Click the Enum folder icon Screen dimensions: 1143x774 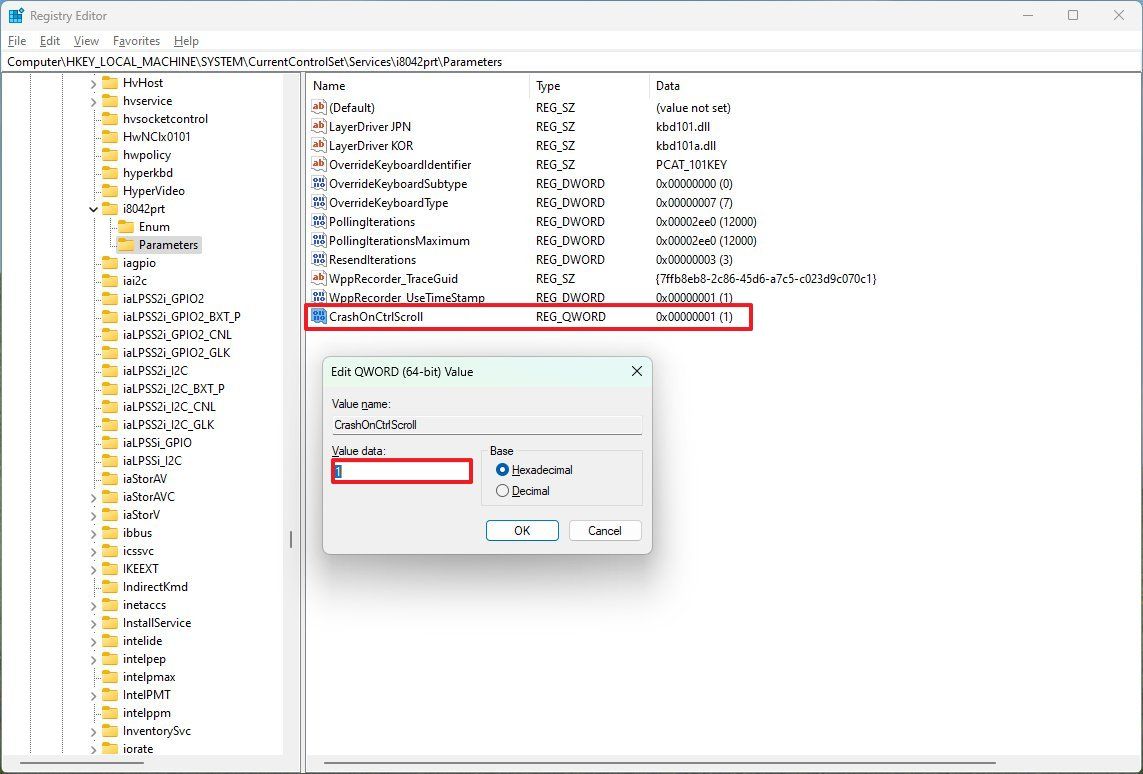126,227
